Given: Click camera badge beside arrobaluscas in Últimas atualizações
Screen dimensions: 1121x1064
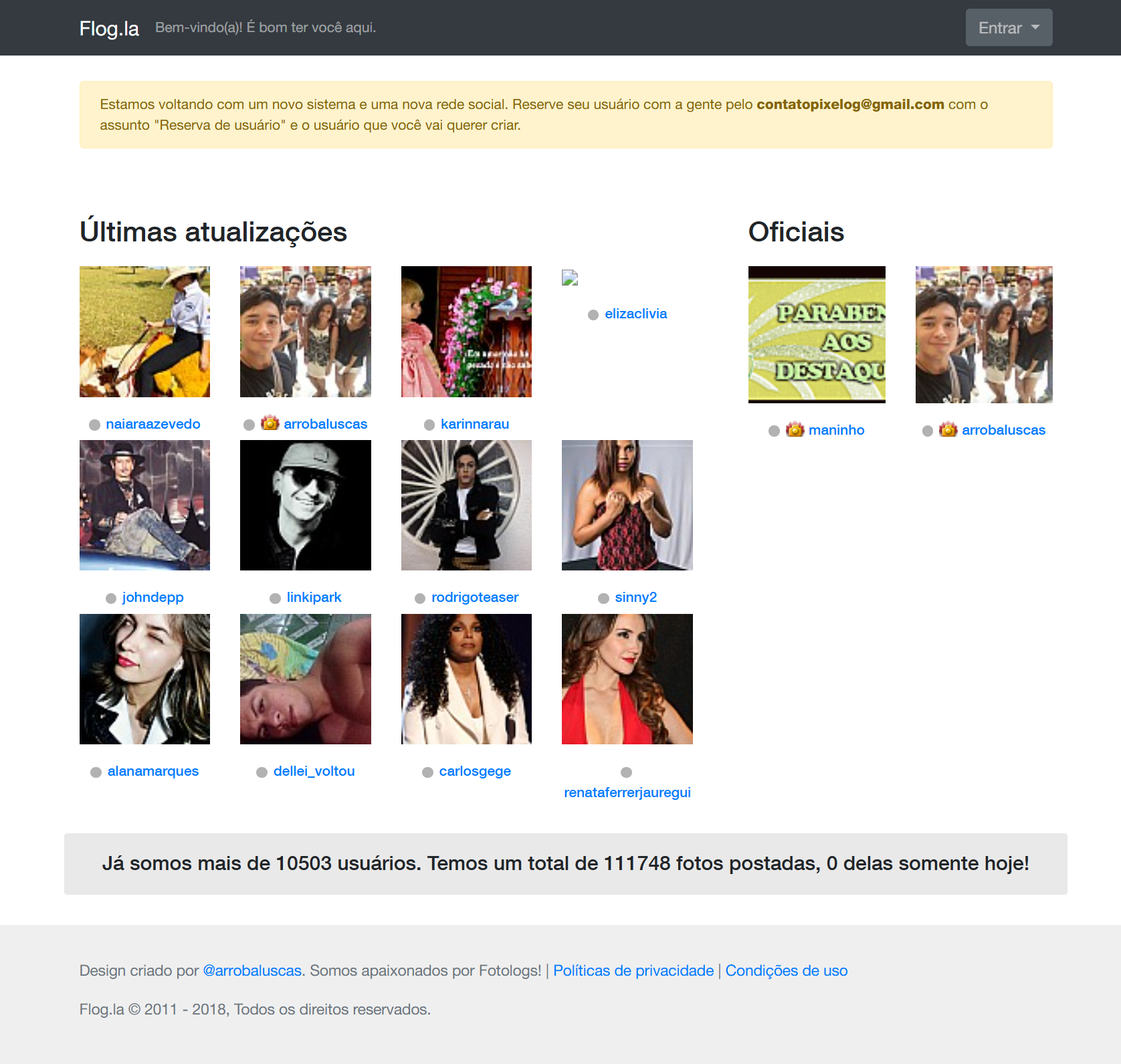Looking at the screenshot, I should pyautogui.click(x=270, y=423).
